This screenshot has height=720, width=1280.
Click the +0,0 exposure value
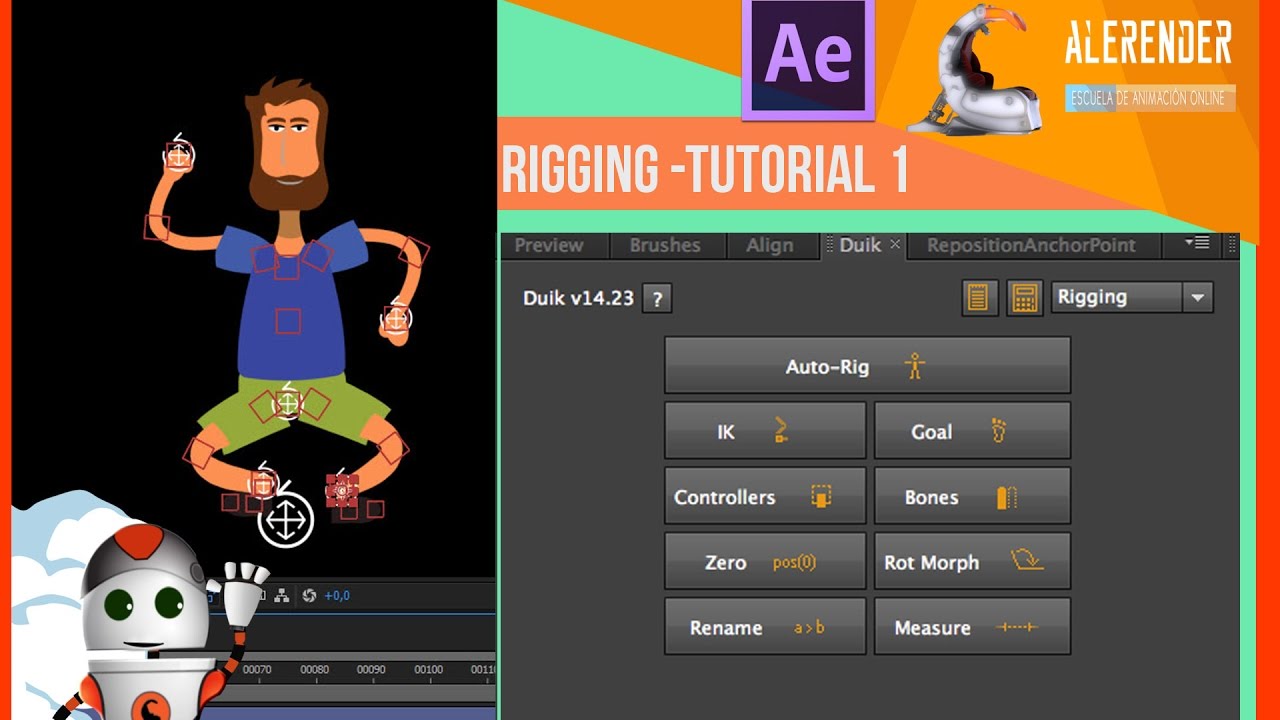pyautogui.click(x=338, y=596)
